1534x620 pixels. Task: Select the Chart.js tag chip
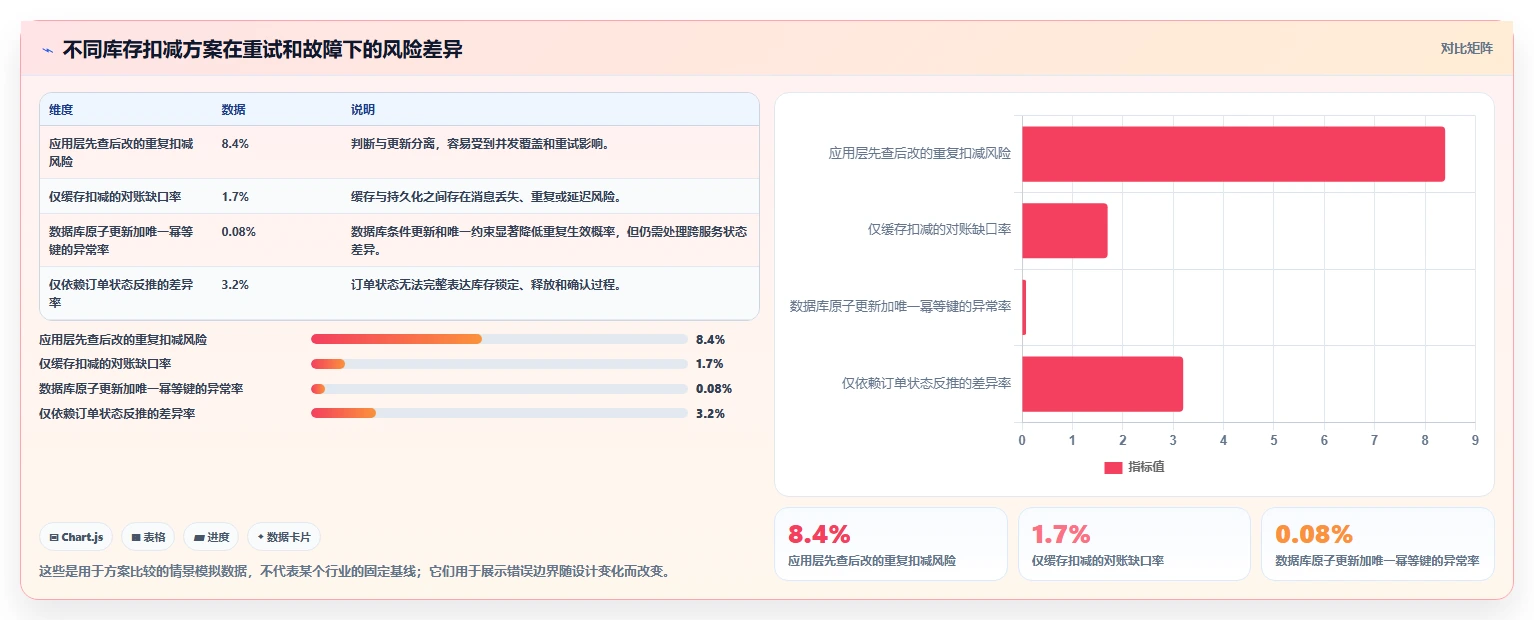[77, 537]
